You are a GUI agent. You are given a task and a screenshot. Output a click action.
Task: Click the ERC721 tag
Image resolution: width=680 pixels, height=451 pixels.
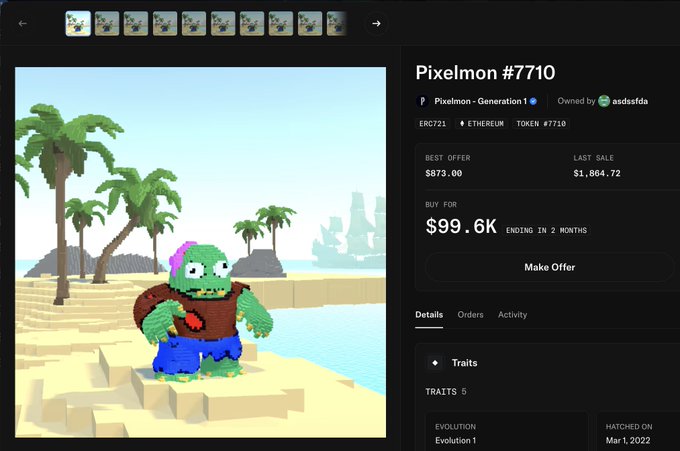[432, 124]
